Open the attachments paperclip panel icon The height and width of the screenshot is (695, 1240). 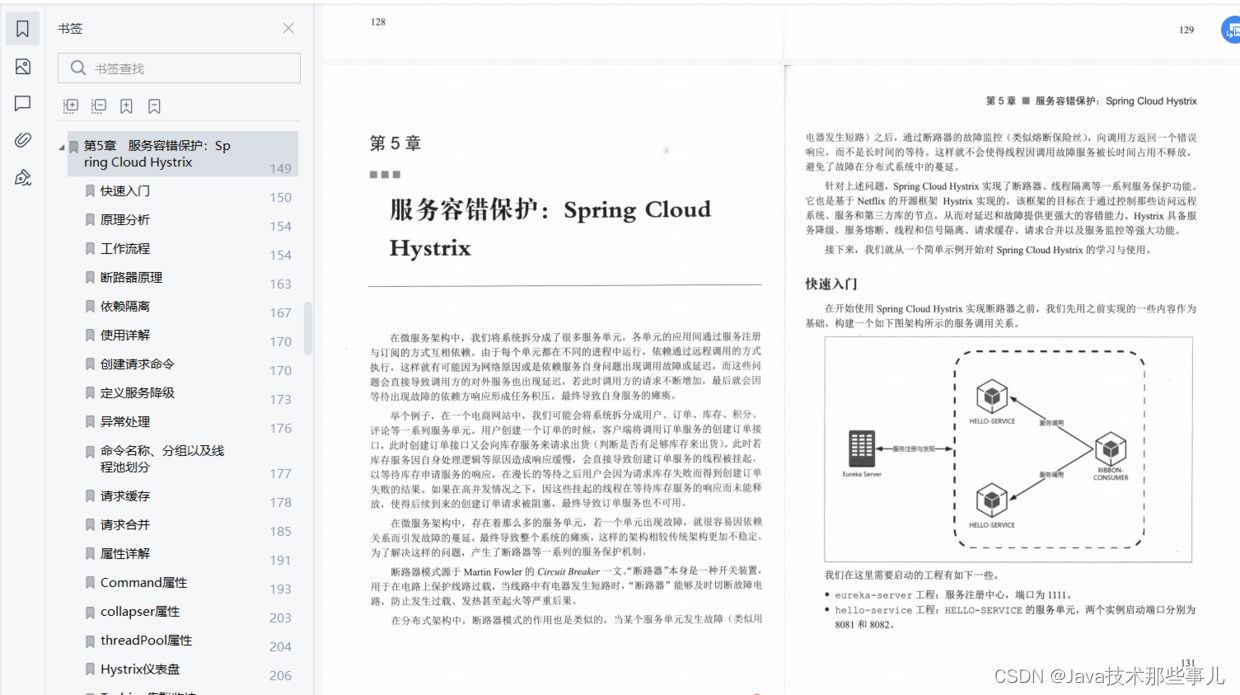coord(22,141)
